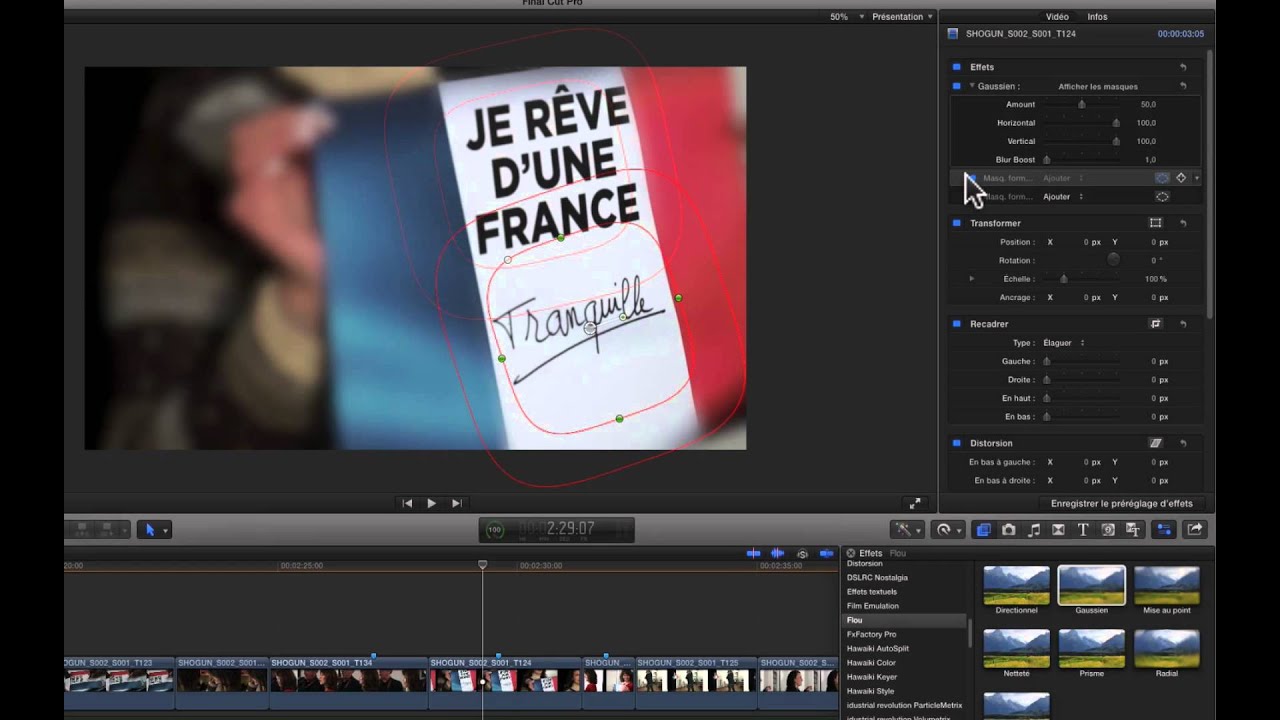Click the Amount slider handle

[x=1081, y=104]
